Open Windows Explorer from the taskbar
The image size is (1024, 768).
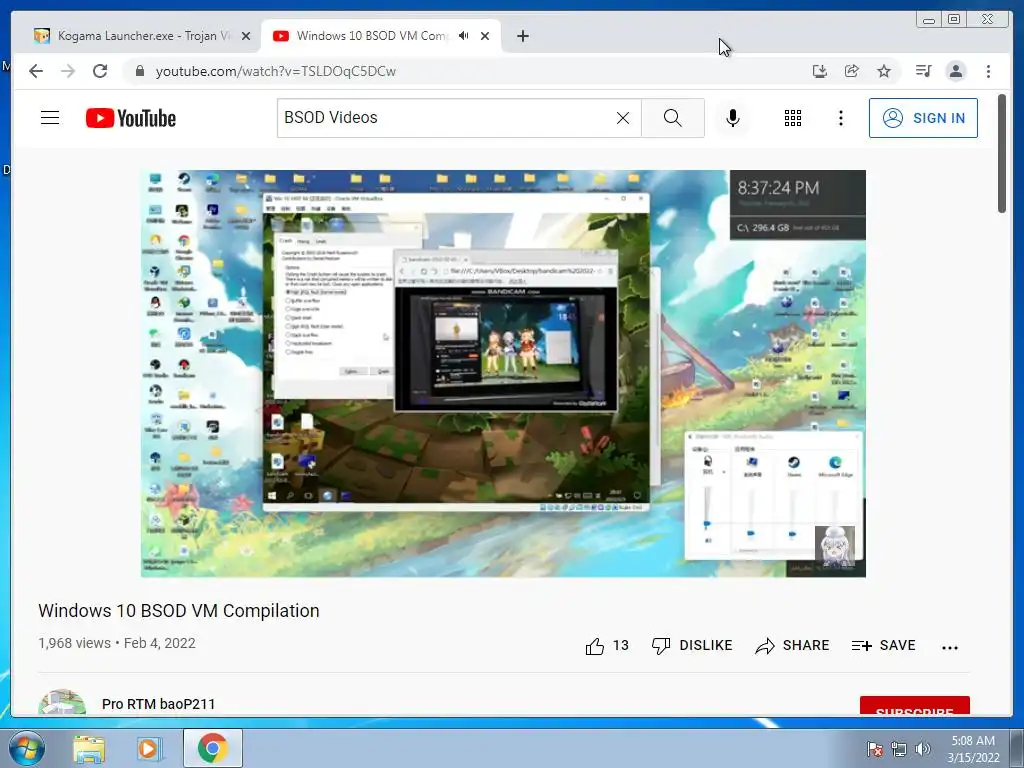(x=89, y=748)
